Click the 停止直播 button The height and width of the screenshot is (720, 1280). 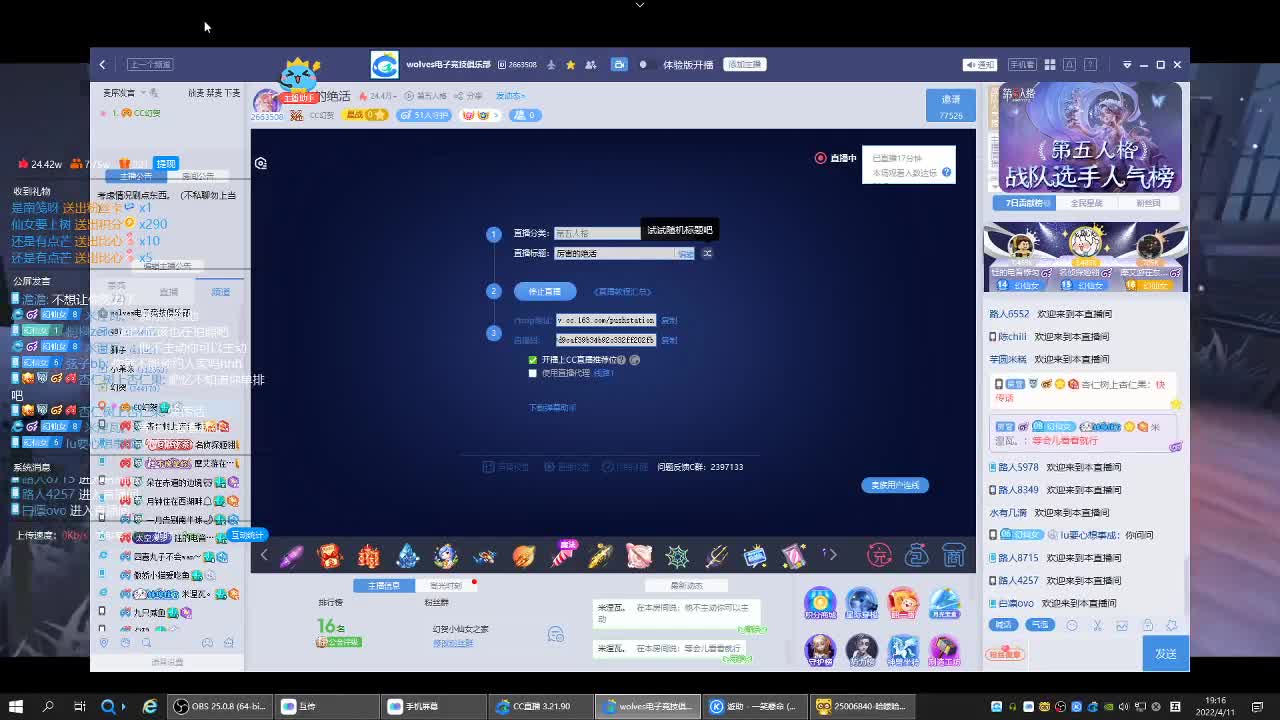tap(545, 291)
